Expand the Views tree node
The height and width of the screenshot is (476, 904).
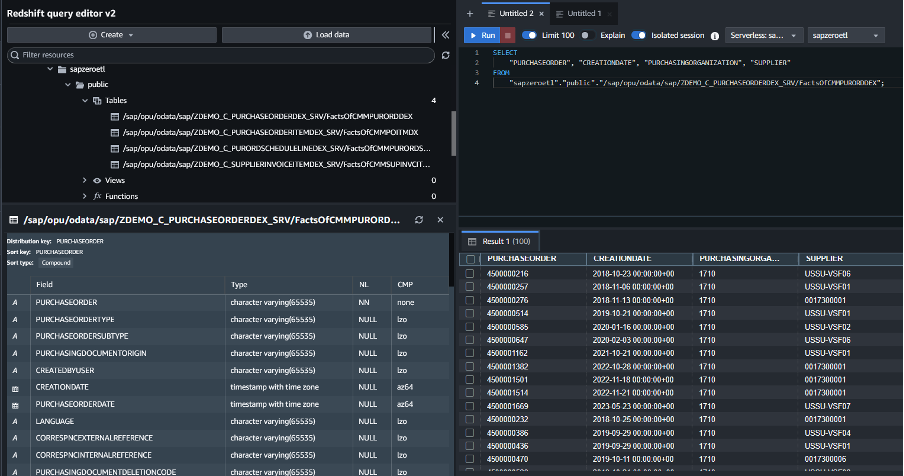coord(84,180)
